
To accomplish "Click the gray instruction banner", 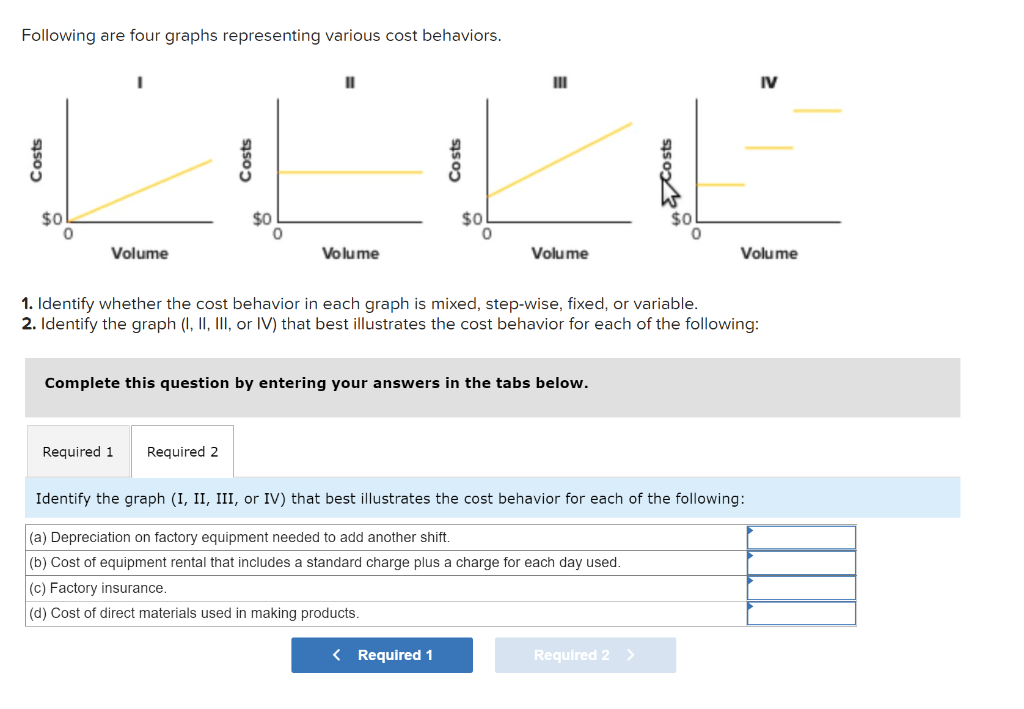I will click(492, 387).
